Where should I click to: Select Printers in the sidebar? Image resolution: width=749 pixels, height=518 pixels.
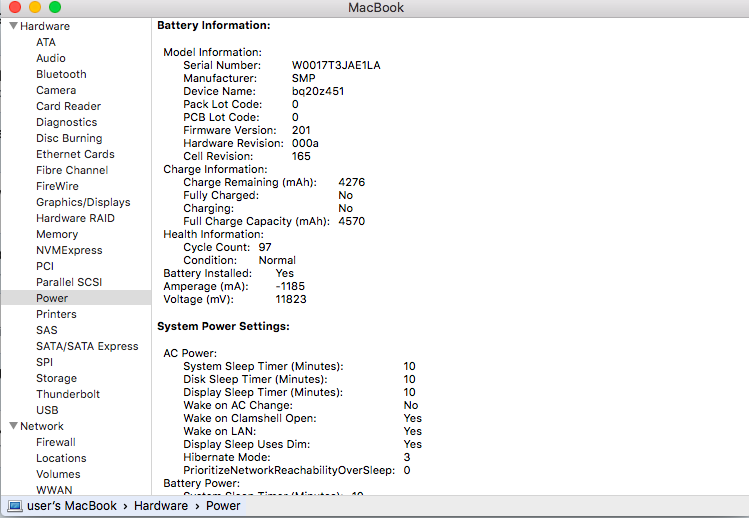(56, 314)
